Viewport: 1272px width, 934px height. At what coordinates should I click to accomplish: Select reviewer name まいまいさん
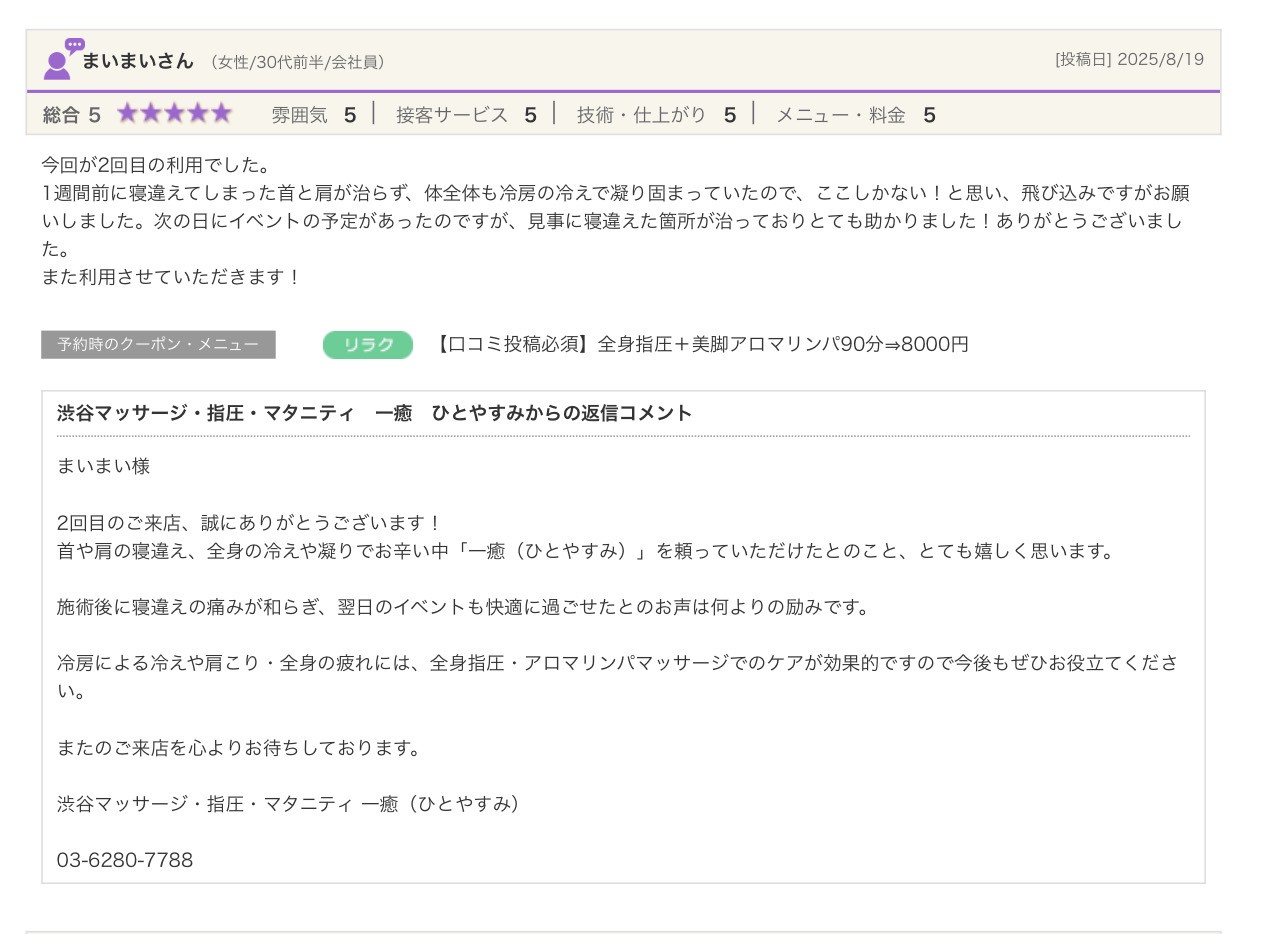click(x=137, y=61)
